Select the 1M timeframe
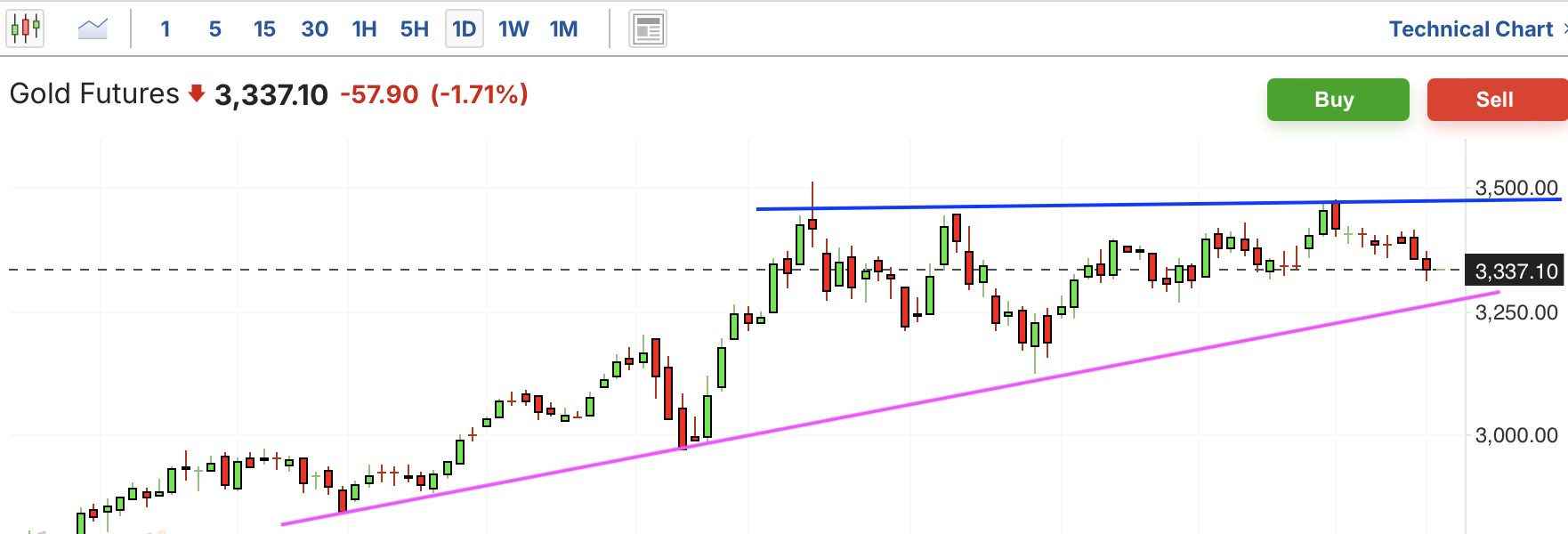1568x534 pixels. [563, 29]
